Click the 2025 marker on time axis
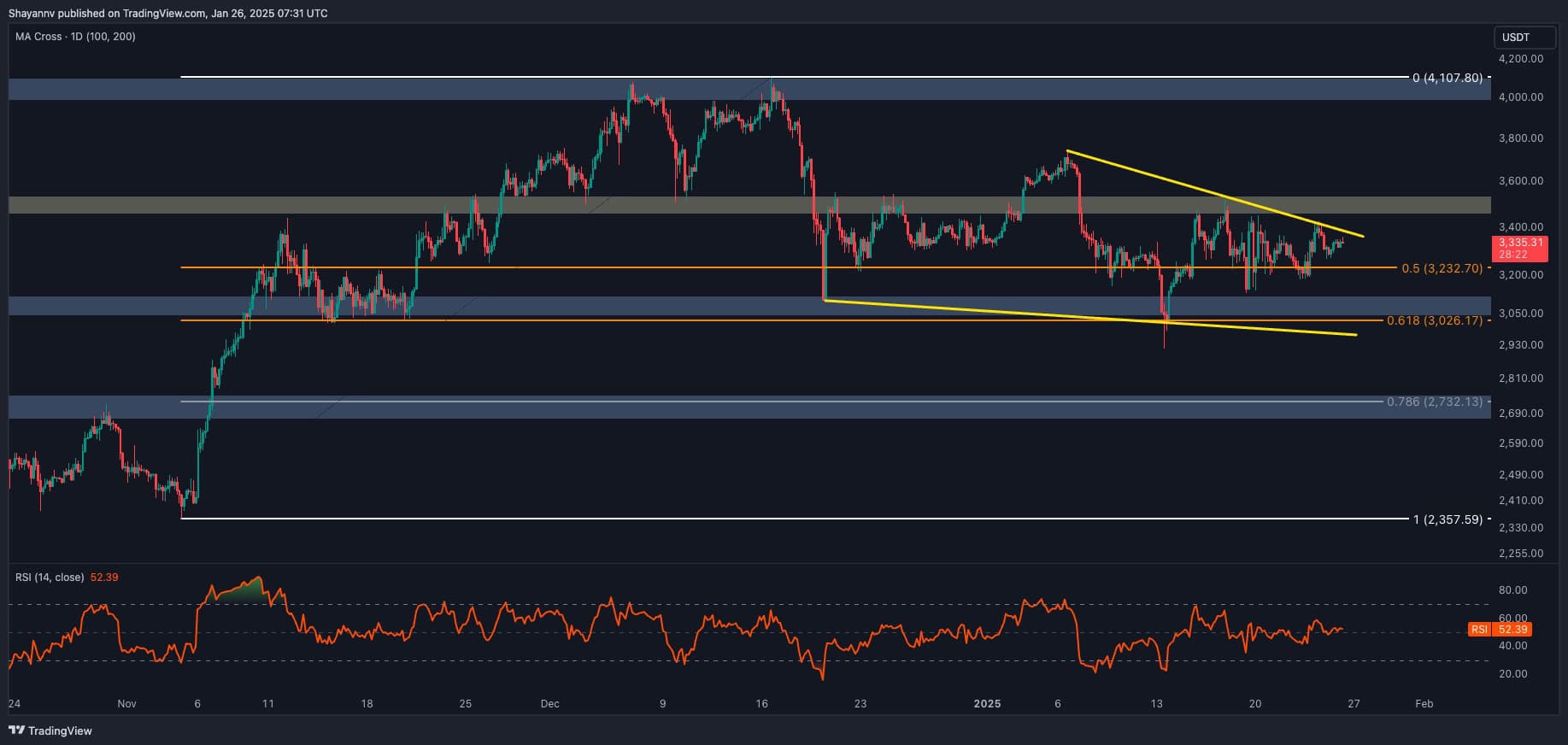The image size is (1568, 745). tap(987, 704)
